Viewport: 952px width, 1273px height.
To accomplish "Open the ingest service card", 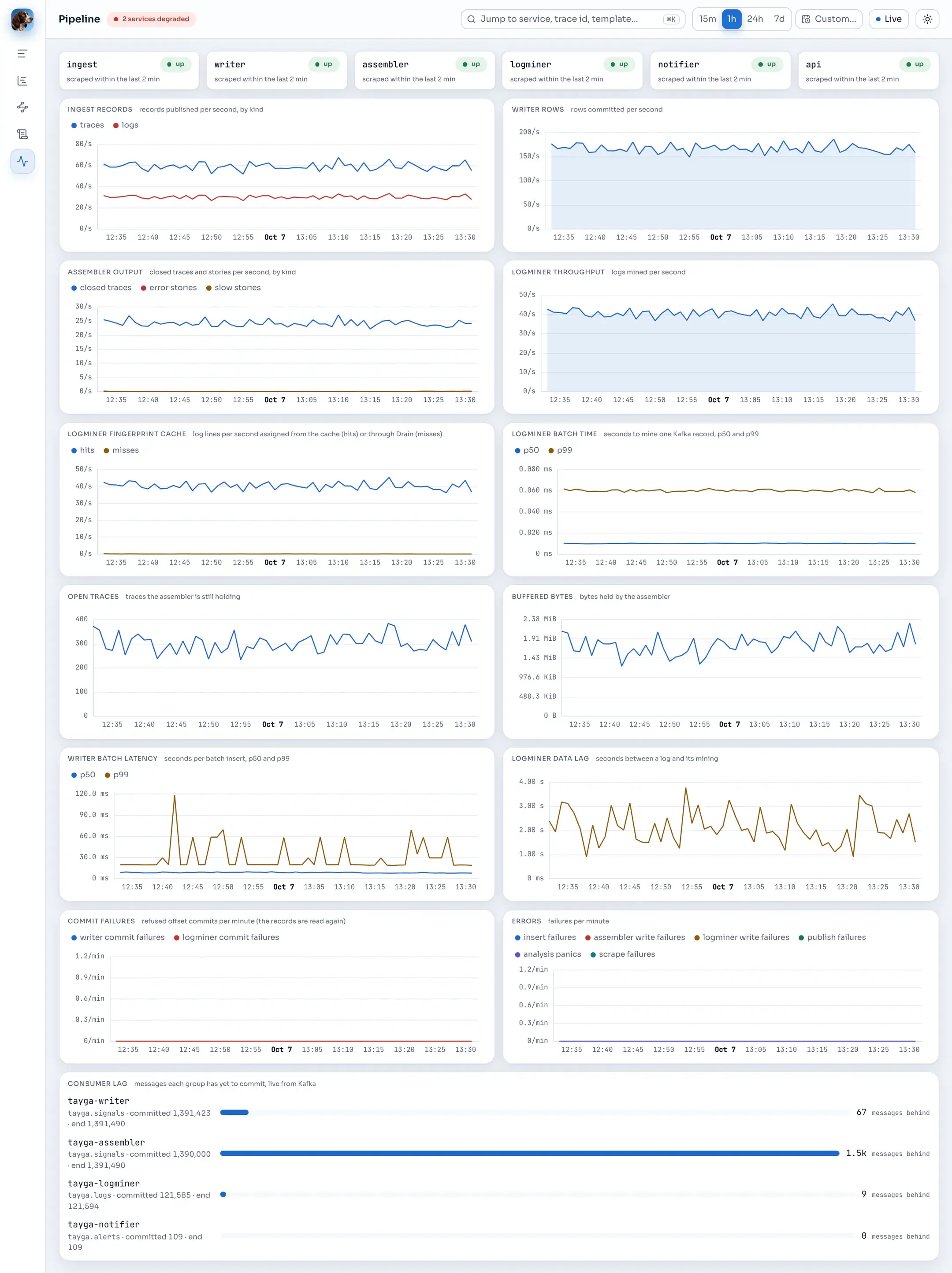I will [129, 71].
